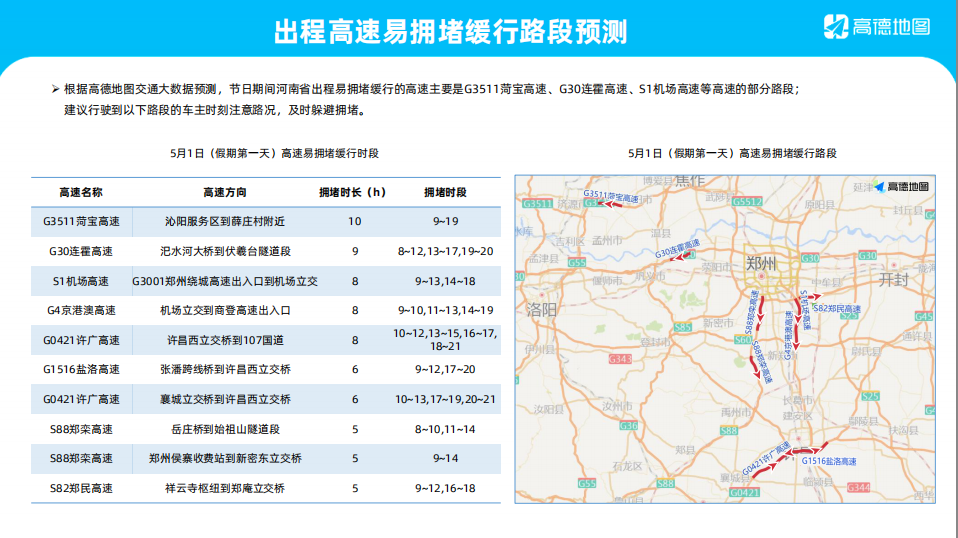
Task: Click the 洛阳 city label on the map
Action: (542, 310)
